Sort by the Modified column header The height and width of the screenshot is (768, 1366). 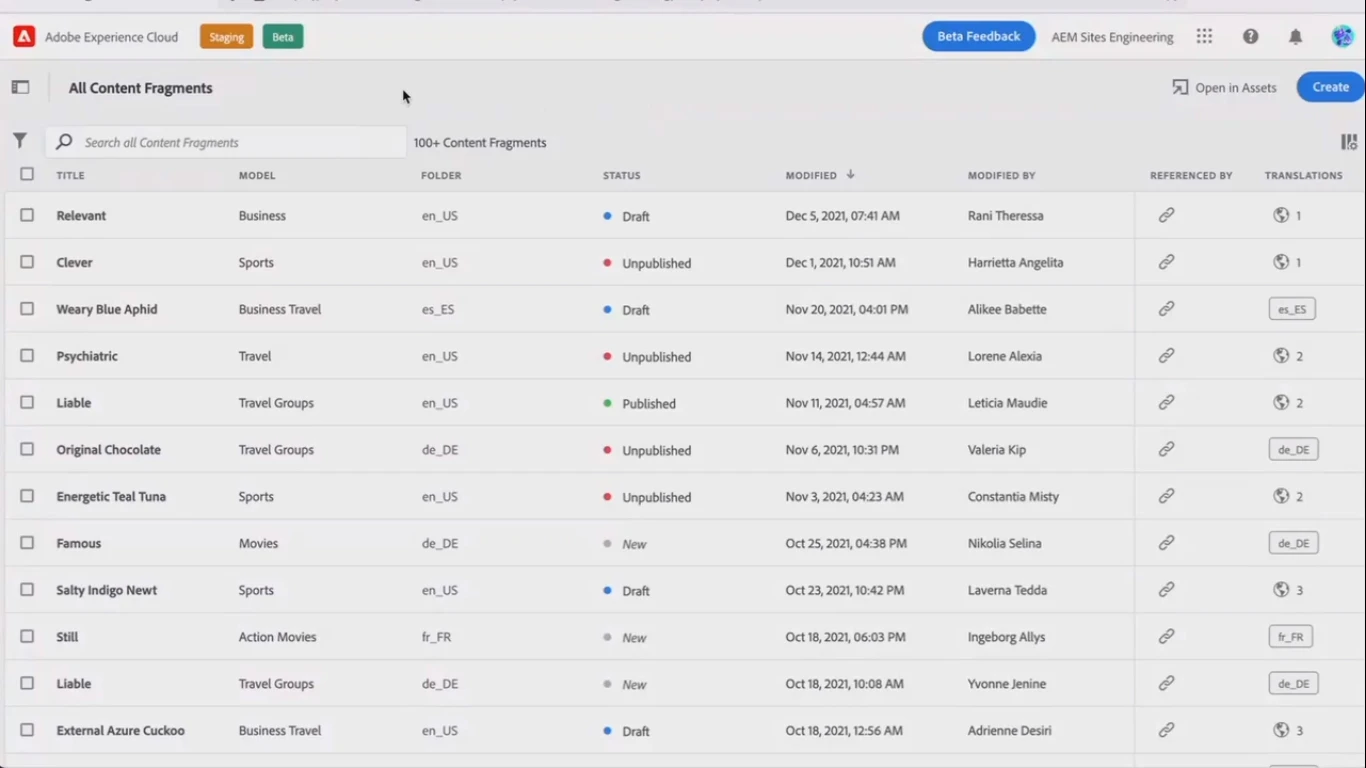[x=811, y=175]
